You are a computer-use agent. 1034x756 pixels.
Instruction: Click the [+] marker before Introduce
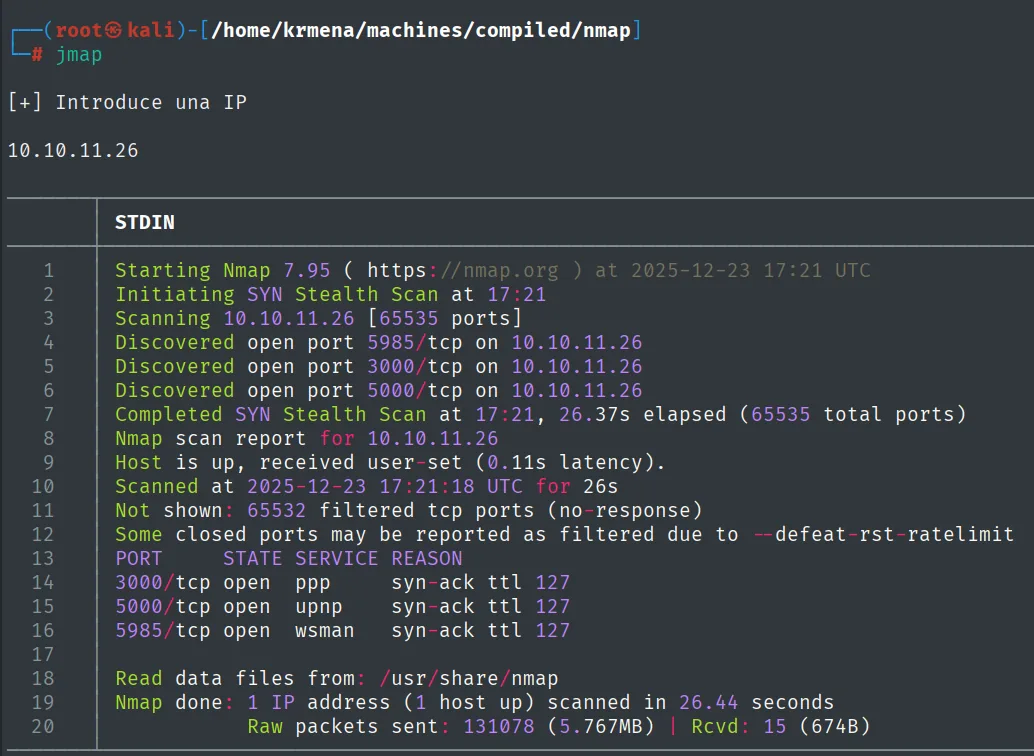click(25, 102)
